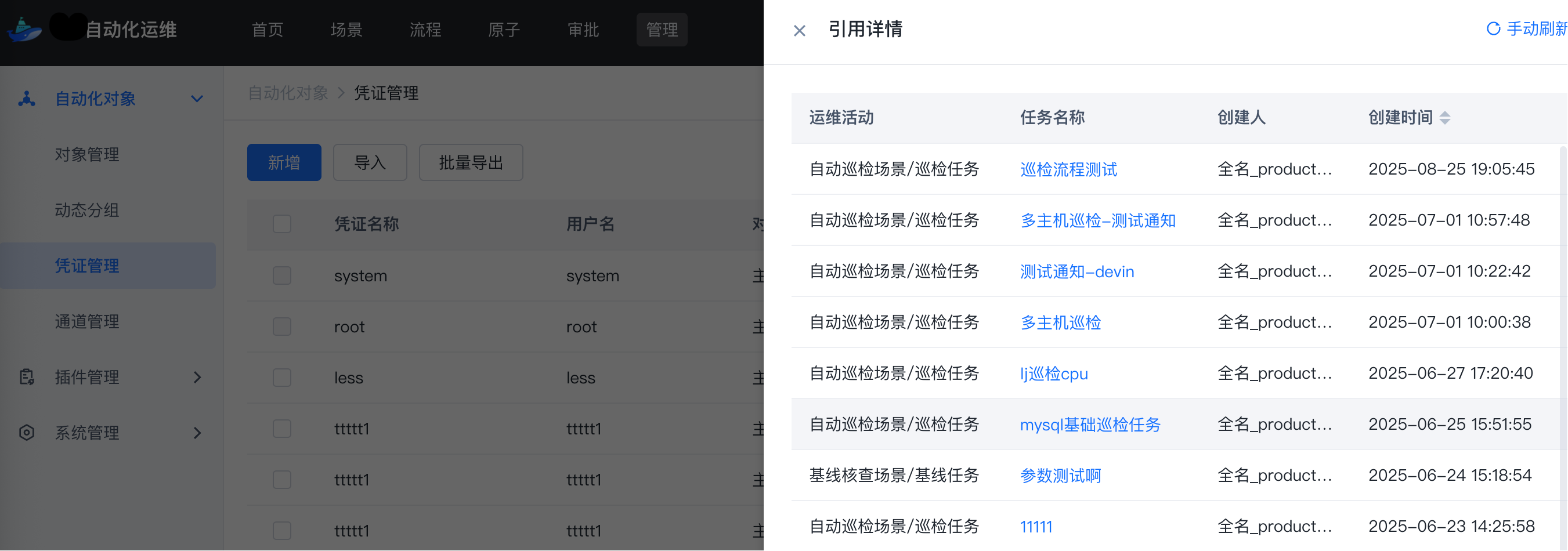
Task: Toggle the select-all checkbox in table header
Action: coord(282,224)
